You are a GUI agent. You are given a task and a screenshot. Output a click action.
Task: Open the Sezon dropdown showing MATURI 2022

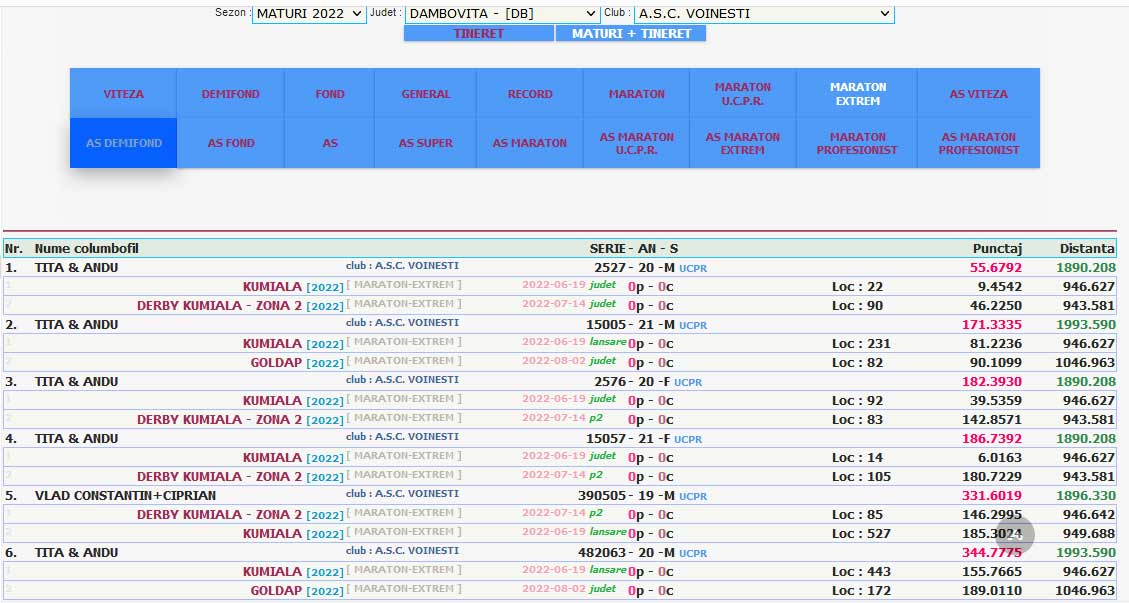click(x=309, y=14)
